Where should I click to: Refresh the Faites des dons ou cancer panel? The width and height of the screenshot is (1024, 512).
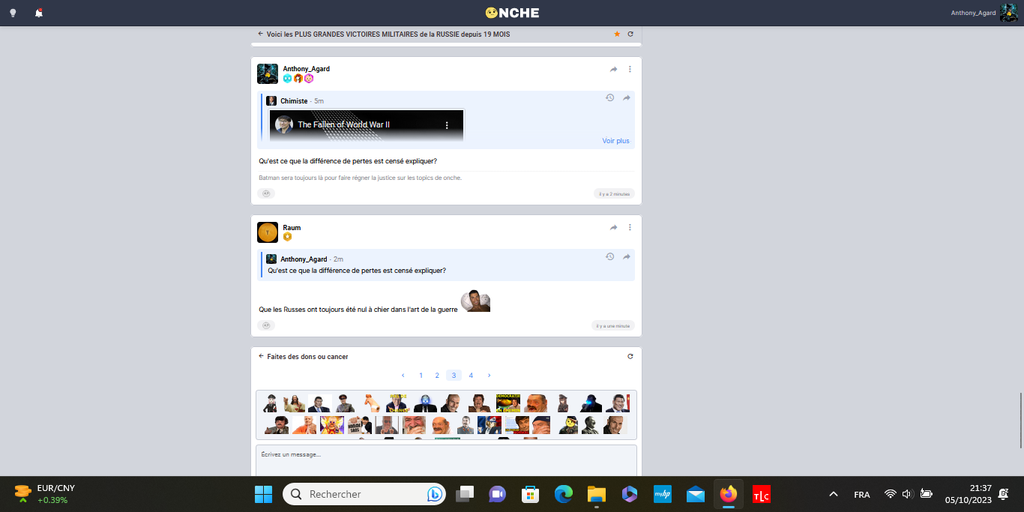[x=630, y=357]
